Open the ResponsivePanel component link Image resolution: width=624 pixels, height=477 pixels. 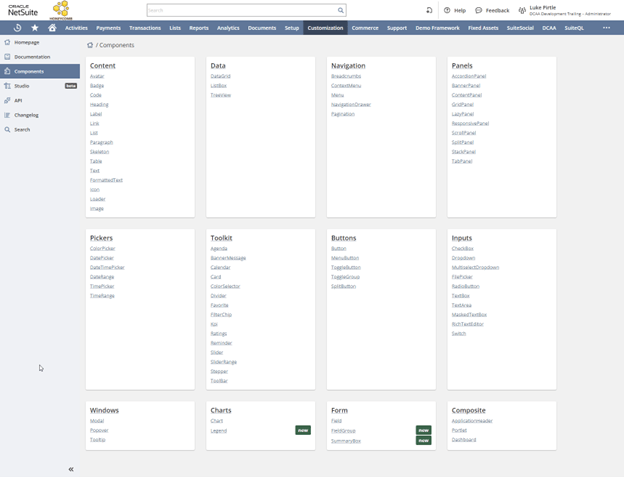click(470, 123)
